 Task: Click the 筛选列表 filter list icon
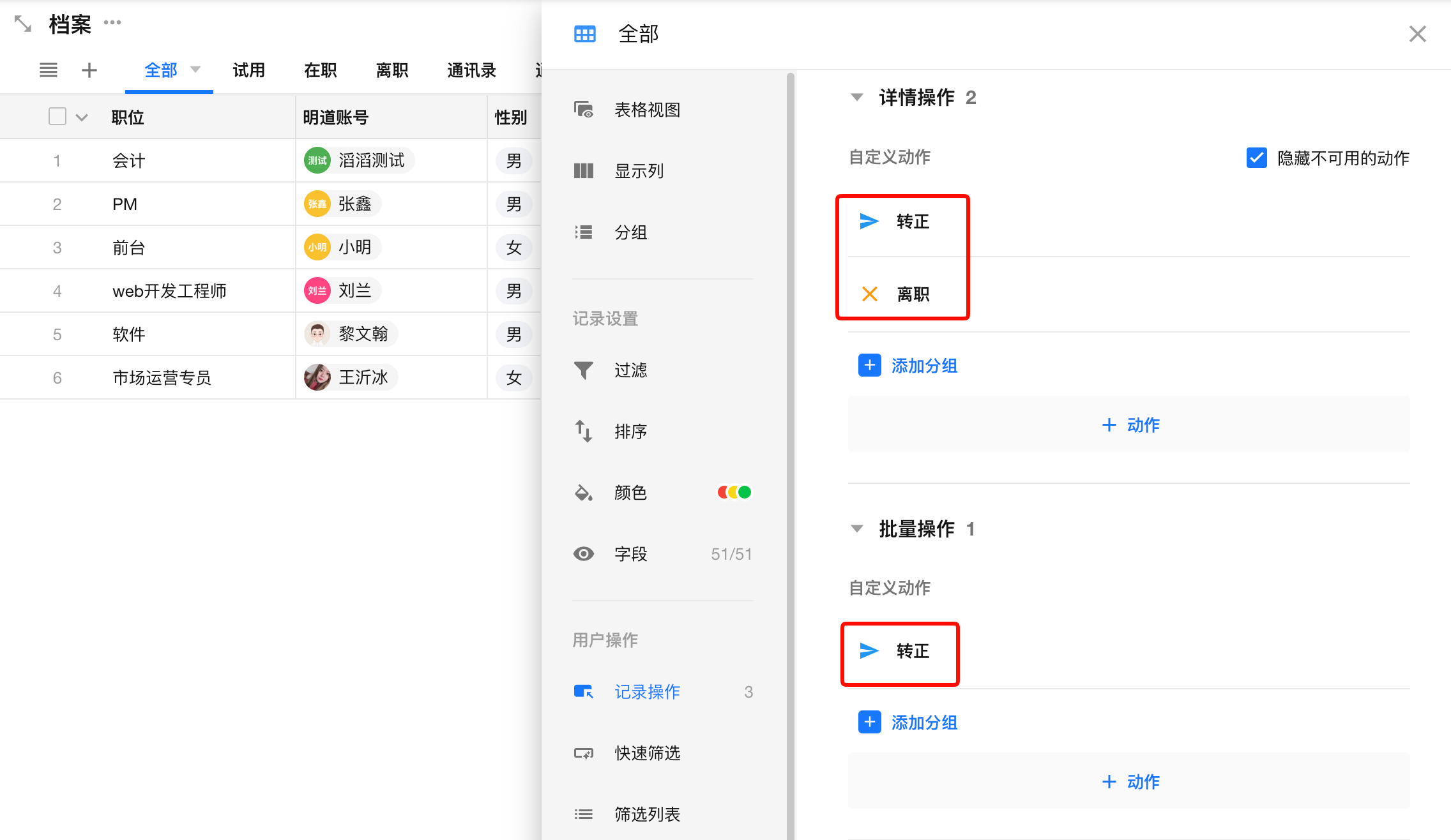coord(584,814)
